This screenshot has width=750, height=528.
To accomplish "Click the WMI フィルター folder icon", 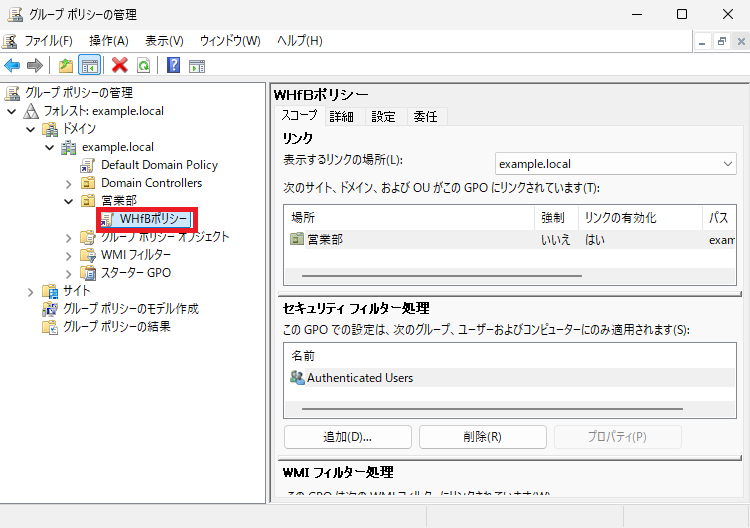I will click(88, 255).
